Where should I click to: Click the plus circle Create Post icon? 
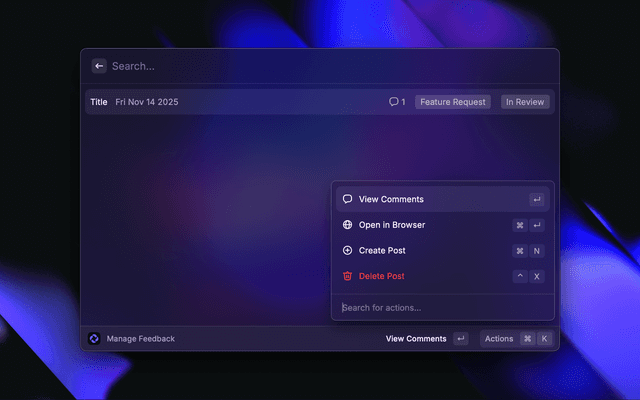(x=347, y=250)
